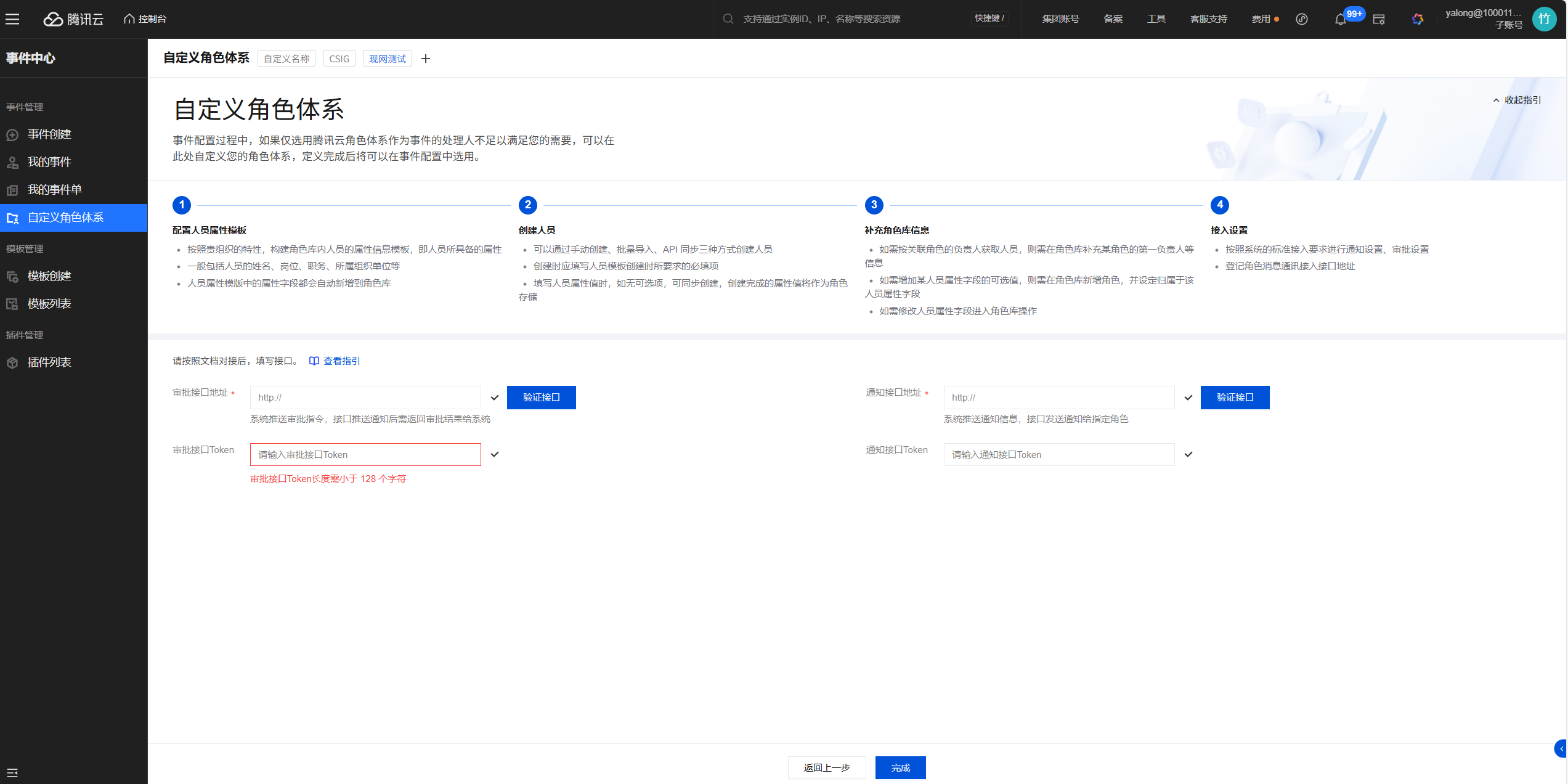
Task: Confirm the 通知接口Token checkmark
Action: [1188, 455]
